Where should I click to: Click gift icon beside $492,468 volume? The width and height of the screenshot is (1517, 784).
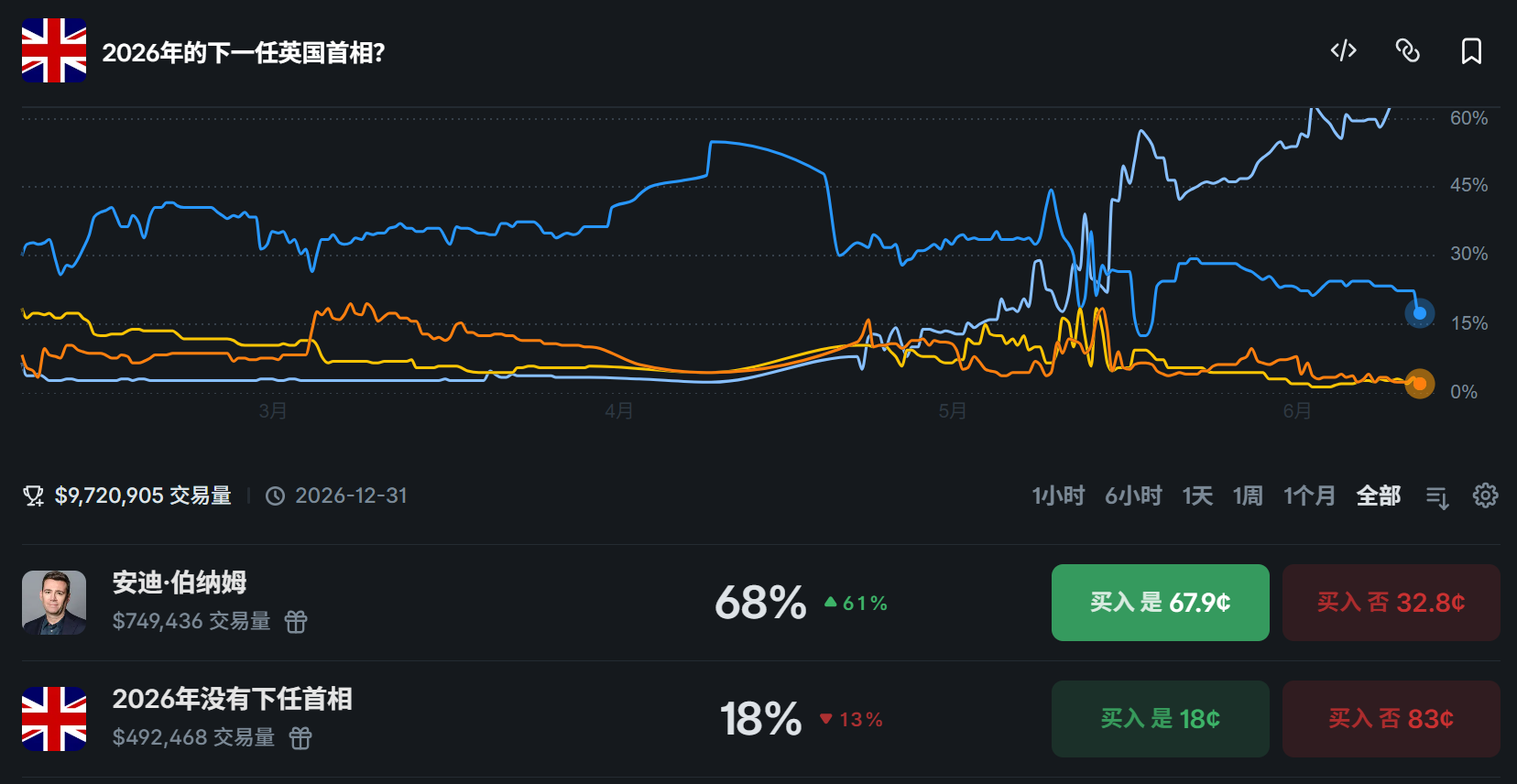tap(300, 738)
